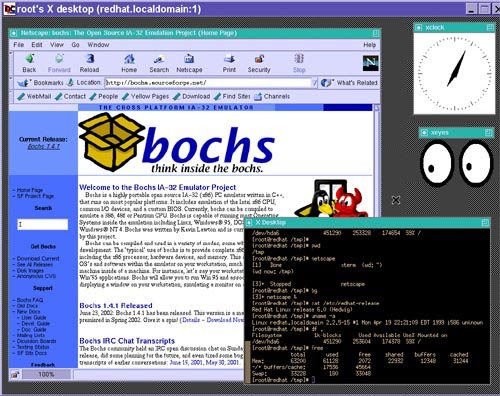Collapse the navigation toolbar handle
This screenshot has height=396, width=500.
[11, 63]
